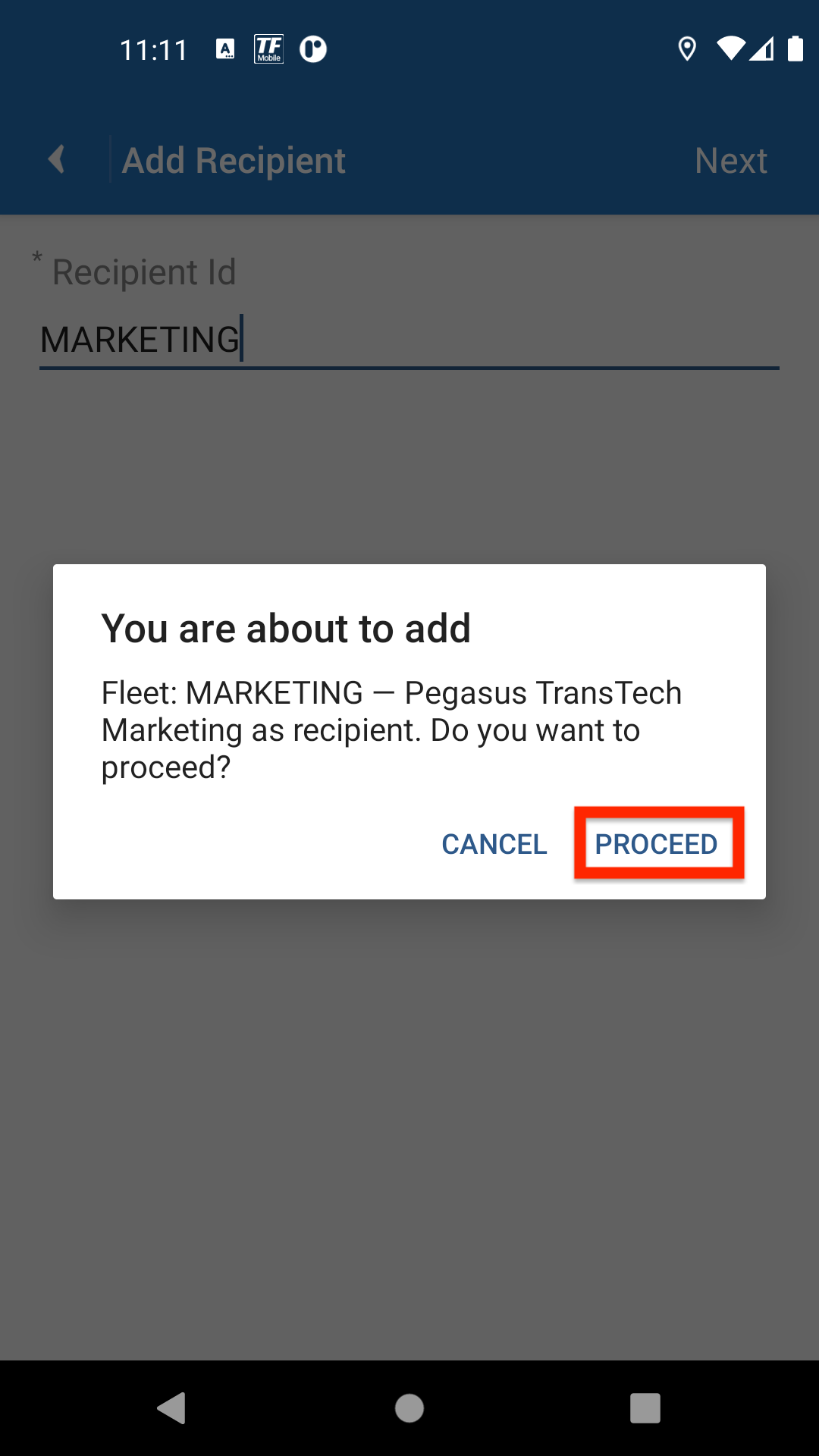Tap the Fleet: MARKETING confirmation message text
This screenshot has width=819, height=1456.
391,730
